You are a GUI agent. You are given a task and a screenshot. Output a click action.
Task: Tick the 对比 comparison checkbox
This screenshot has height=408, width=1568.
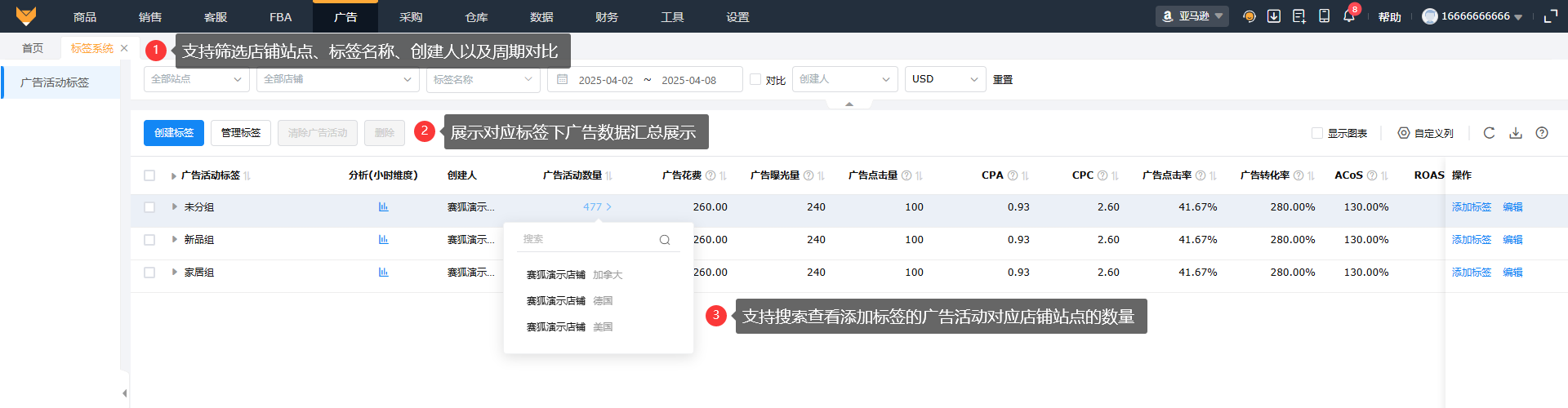point(755,80)
